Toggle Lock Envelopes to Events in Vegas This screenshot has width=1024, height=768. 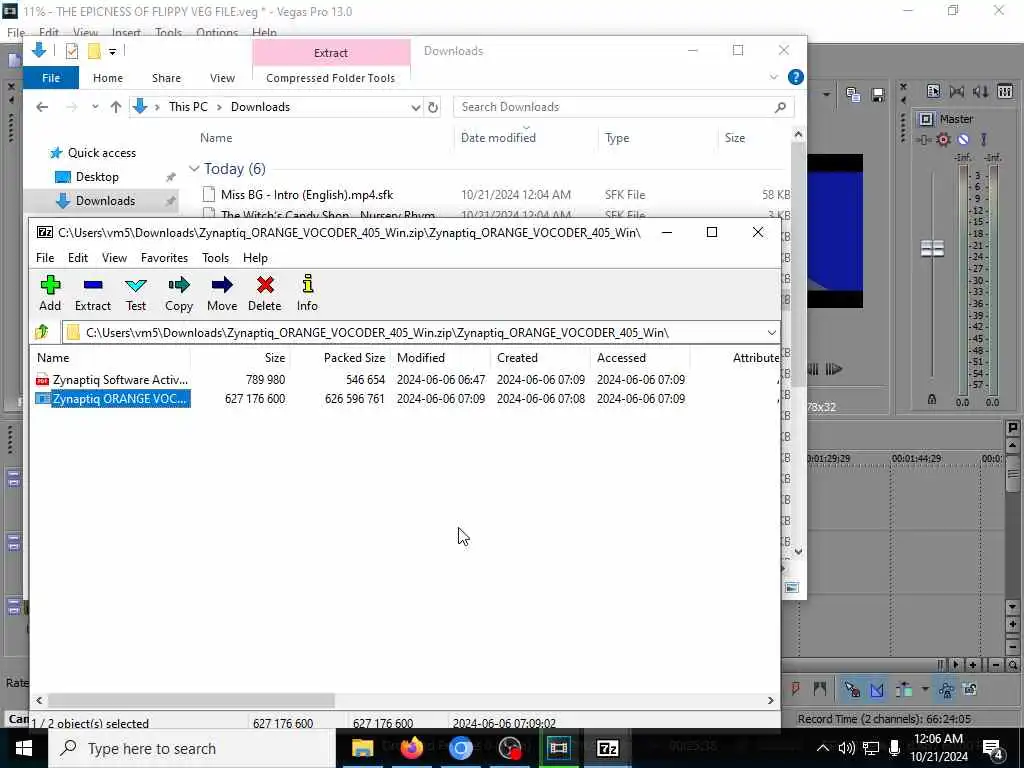[946, 689]
